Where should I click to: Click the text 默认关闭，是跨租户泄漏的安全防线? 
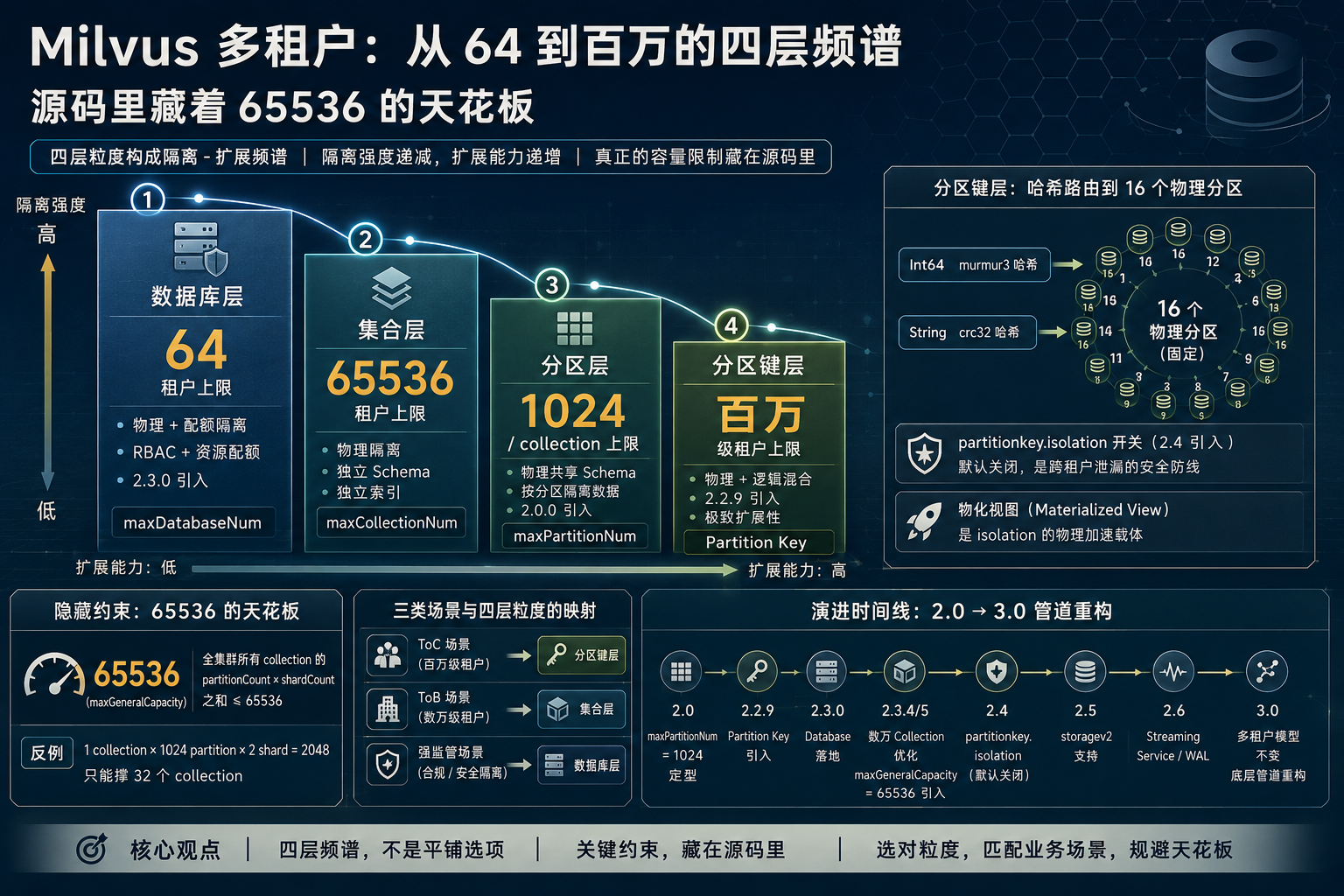coord(1079,467)
